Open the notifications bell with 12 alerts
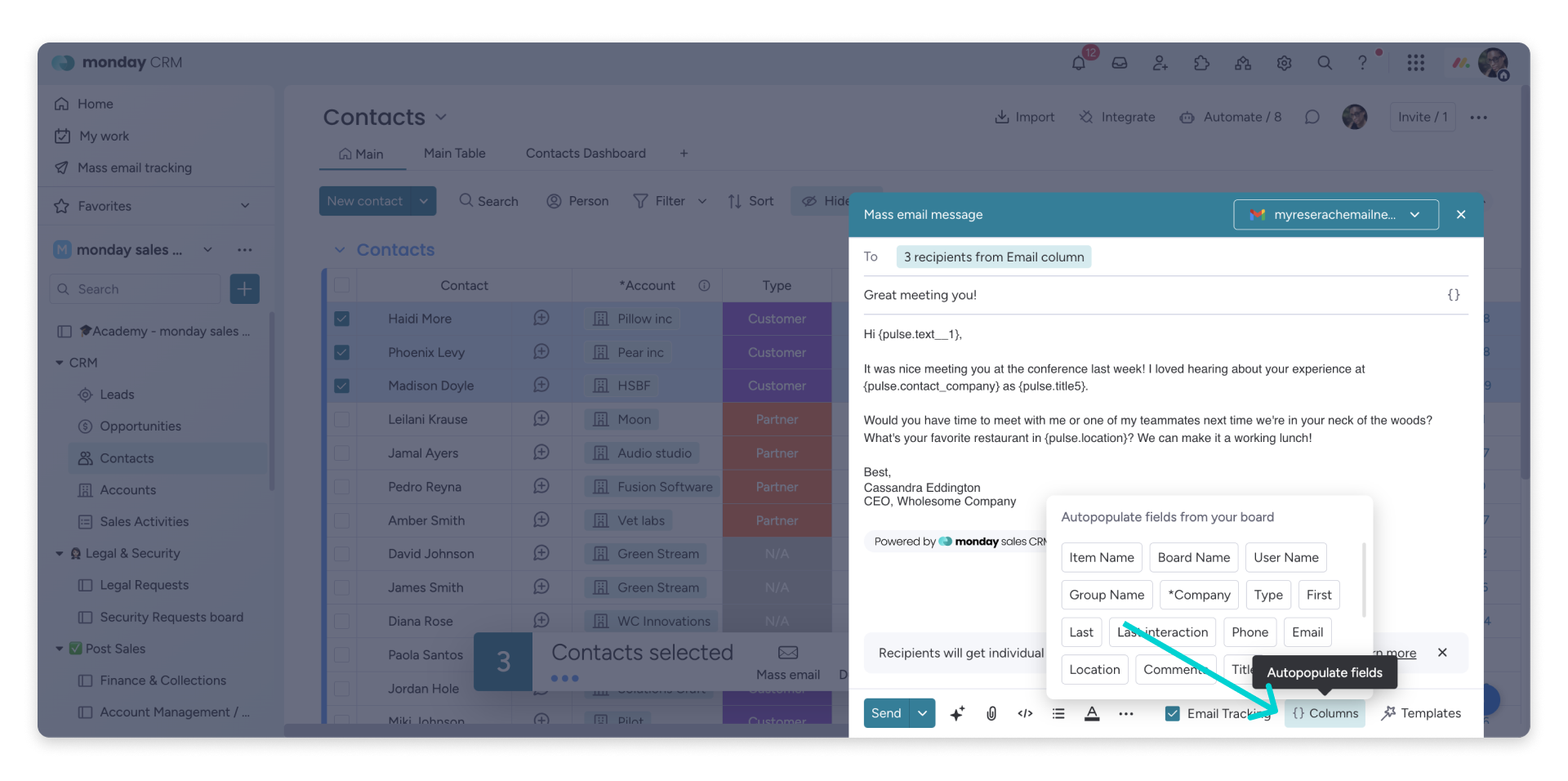Screen dimensions: 1568x781 1079,63
